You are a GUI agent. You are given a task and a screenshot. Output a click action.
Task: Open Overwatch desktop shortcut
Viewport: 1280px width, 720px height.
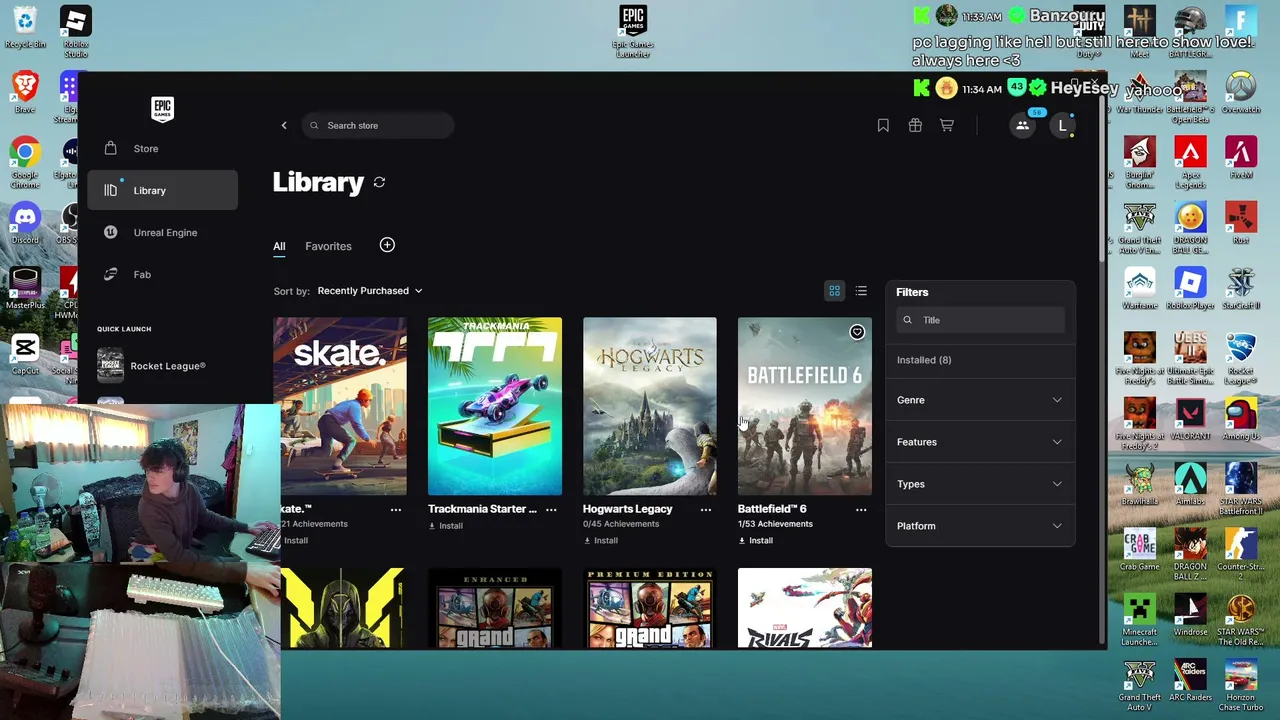(1241, 92)
